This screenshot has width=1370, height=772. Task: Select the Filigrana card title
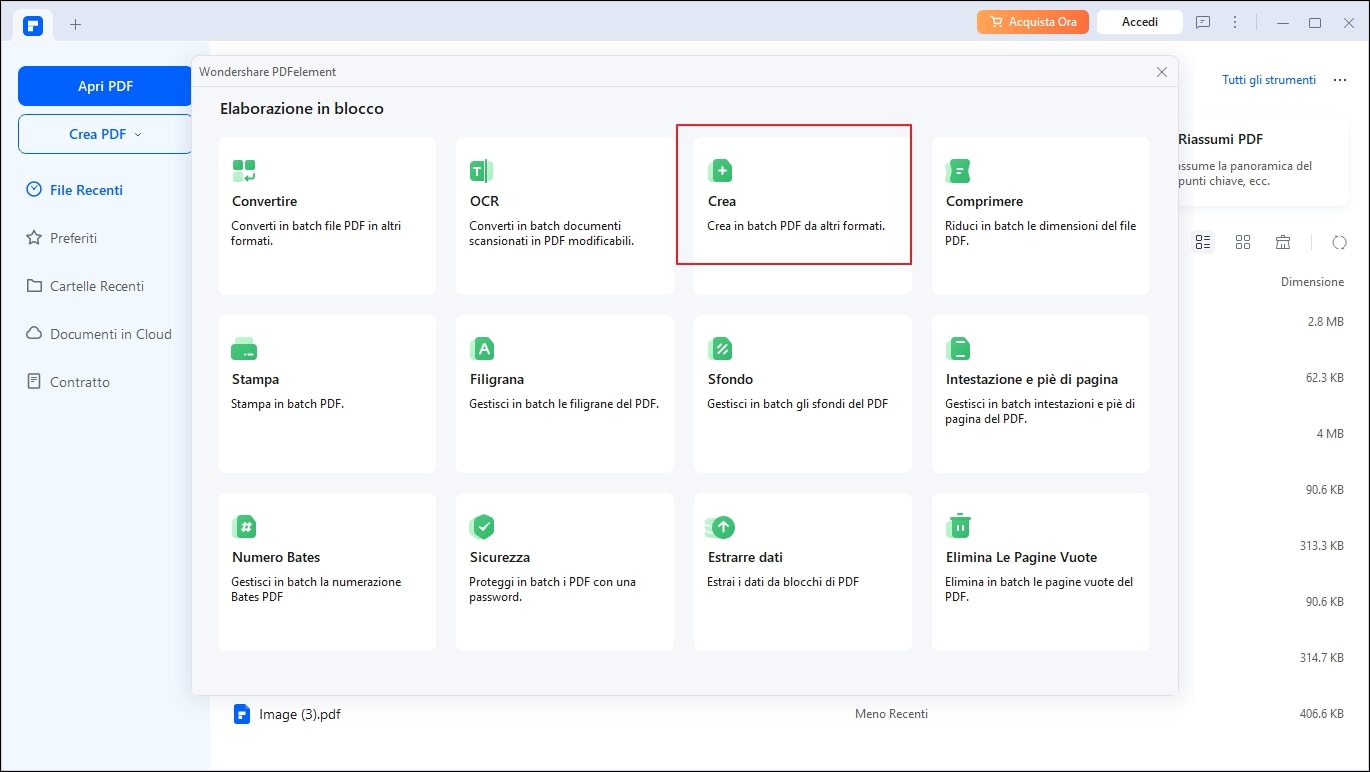coord(497,379)
